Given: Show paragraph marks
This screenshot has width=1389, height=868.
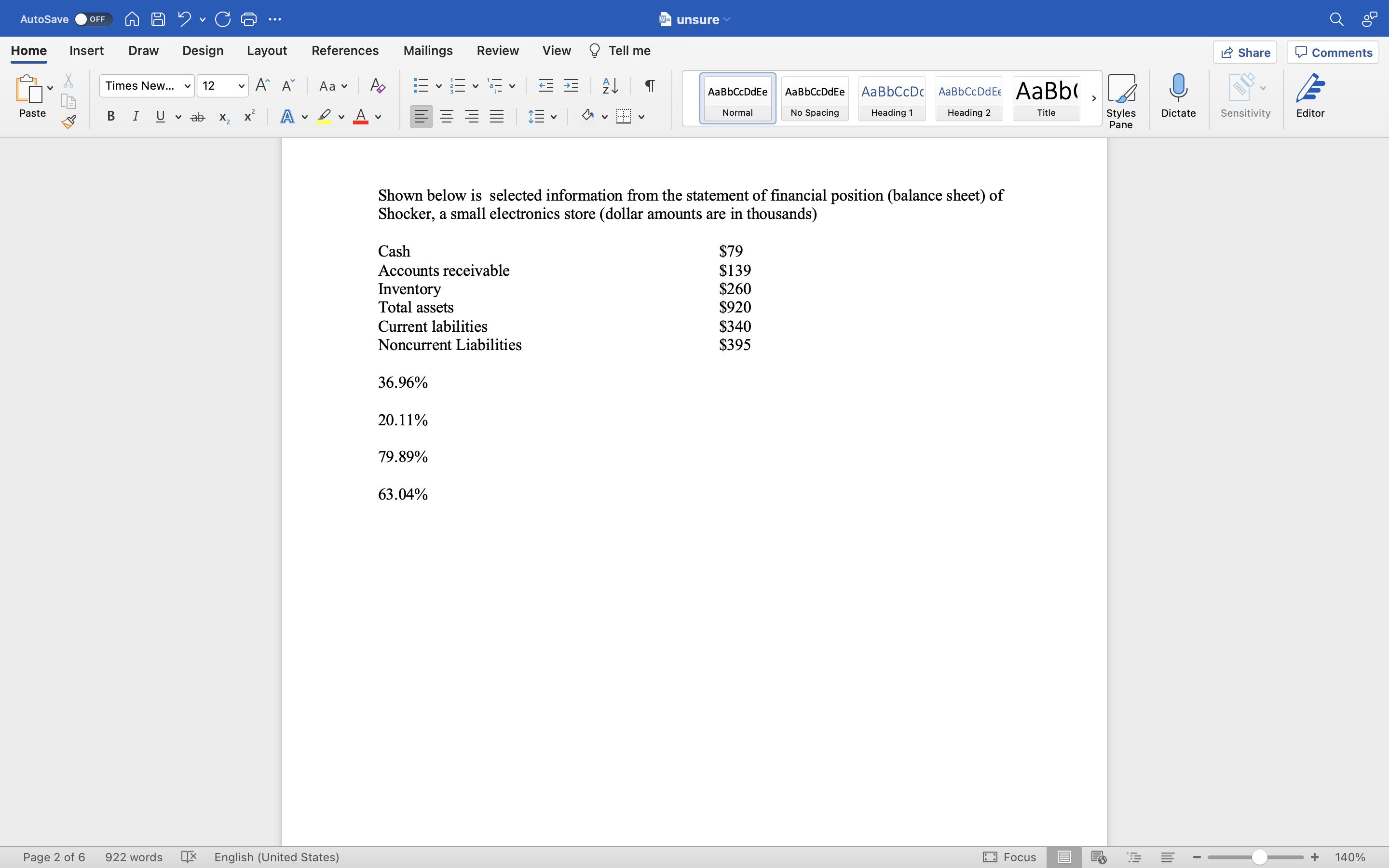Looking at the screenshot, I should 649,85.
